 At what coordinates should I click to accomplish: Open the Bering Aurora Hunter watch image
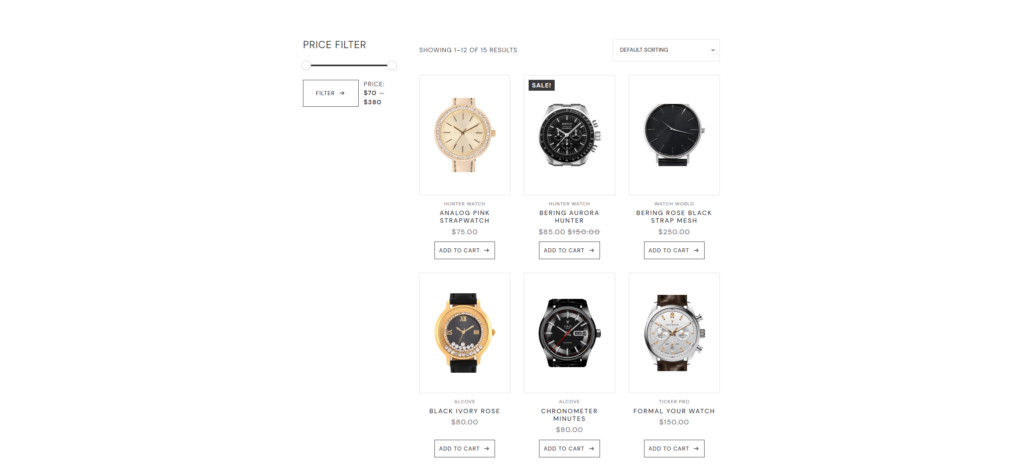click(x=569, y=135)
